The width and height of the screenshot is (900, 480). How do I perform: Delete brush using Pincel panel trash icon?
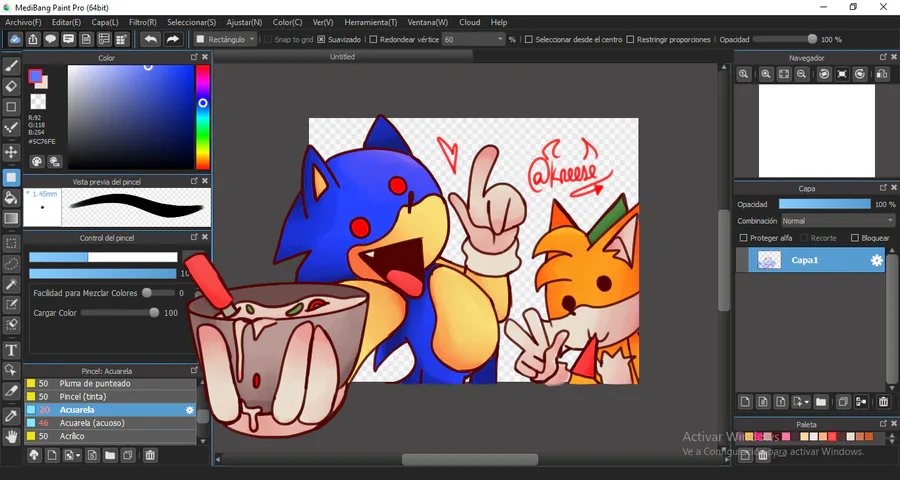pos(150,455)
